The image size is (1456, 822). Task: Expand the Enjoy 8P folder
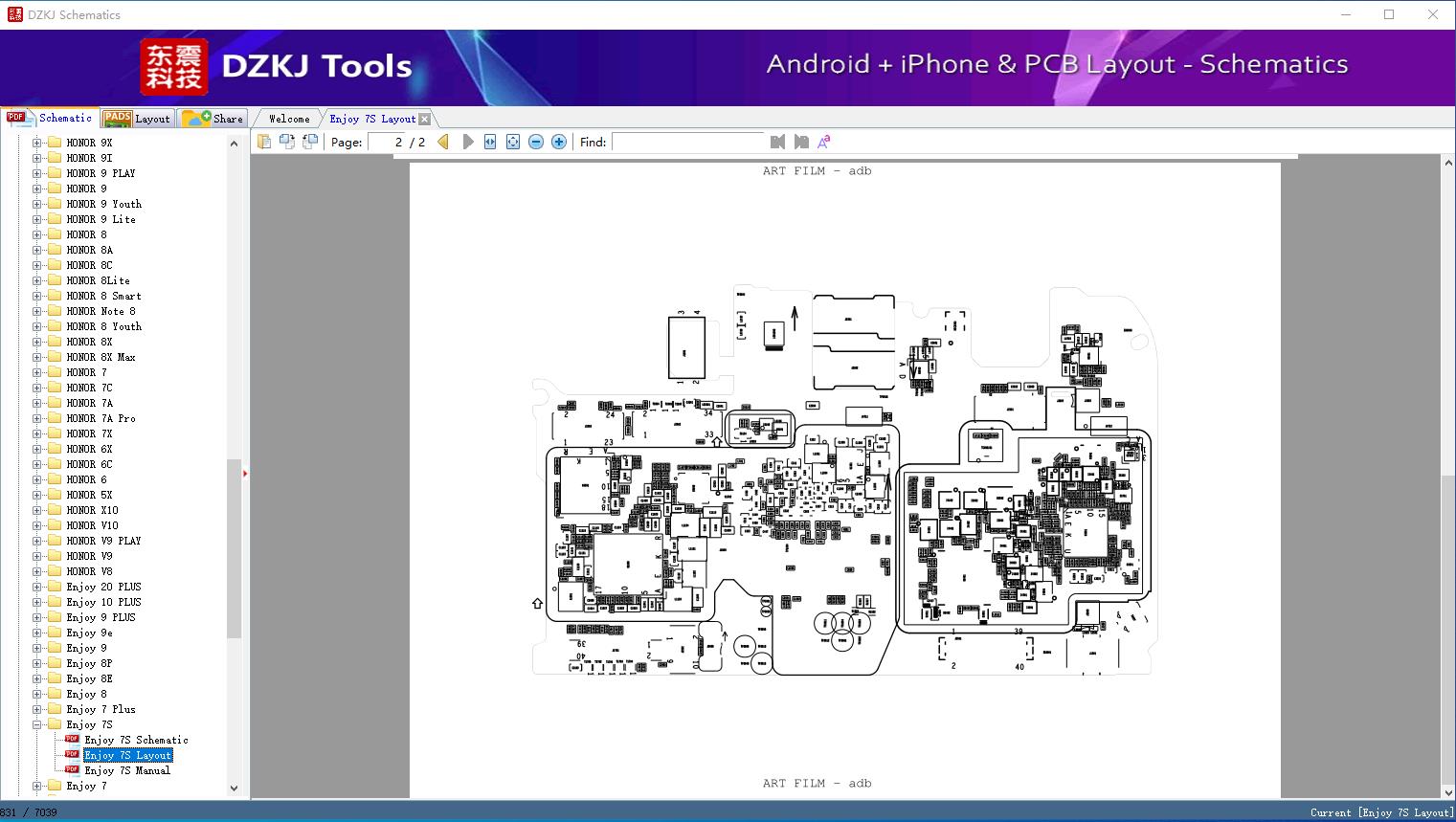[36, 663]
